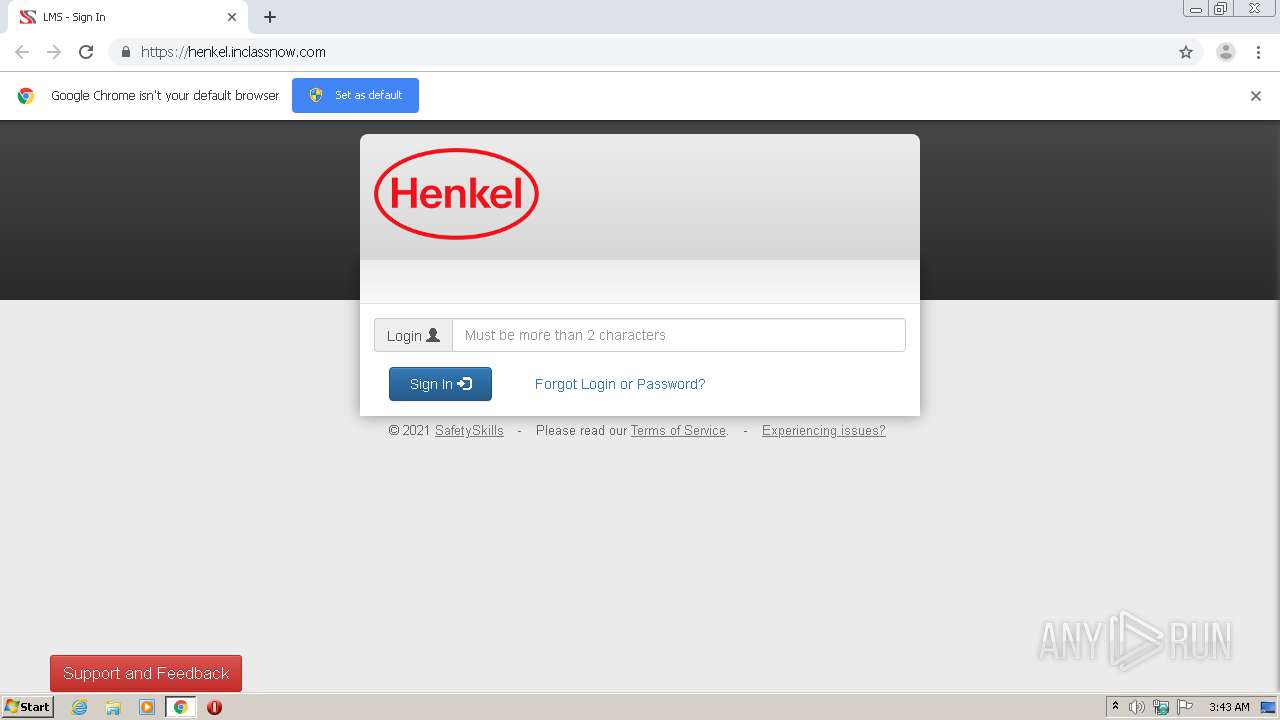Screen dimensions: 1280x720
Task: Open a new tab with the plus button
Action: 270,17
